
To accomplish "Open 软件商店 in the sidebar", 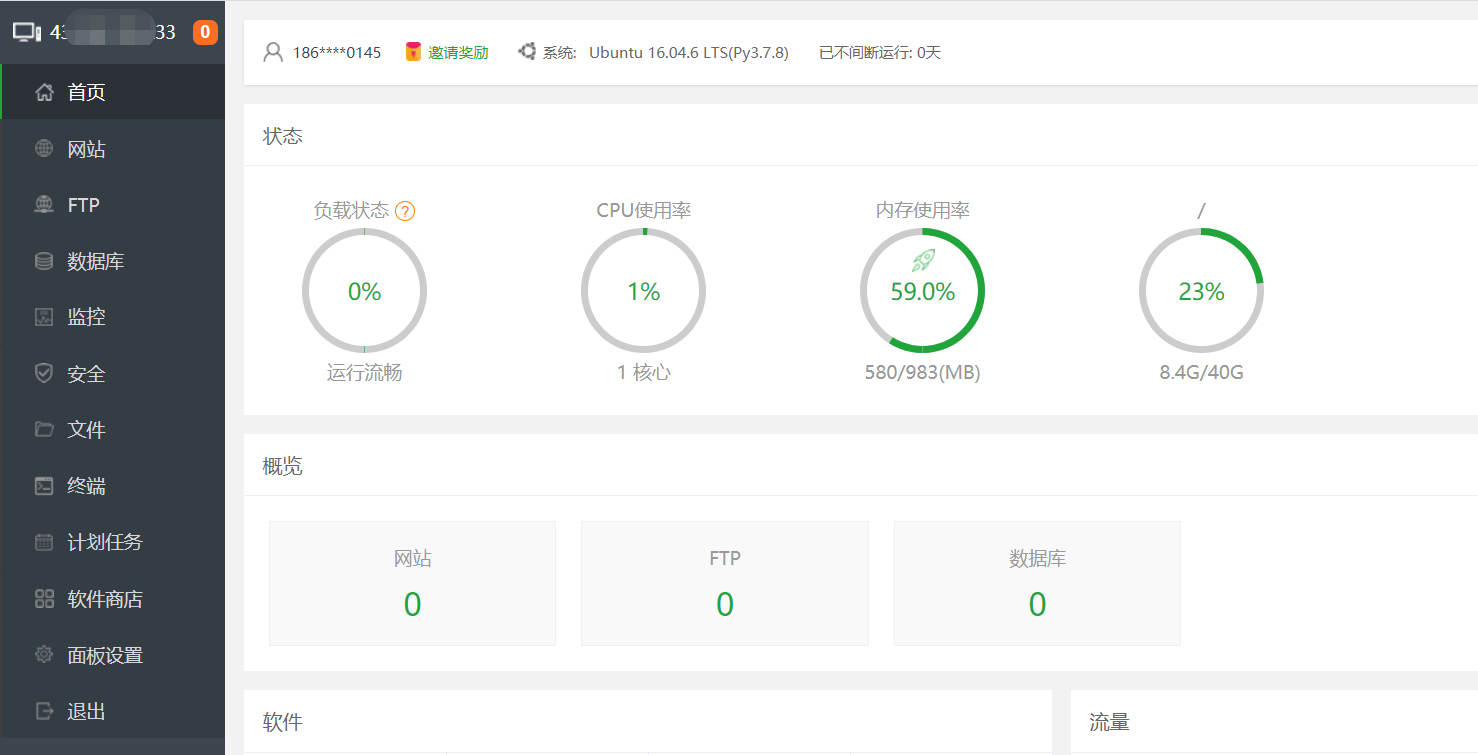I will coord(112,599).
